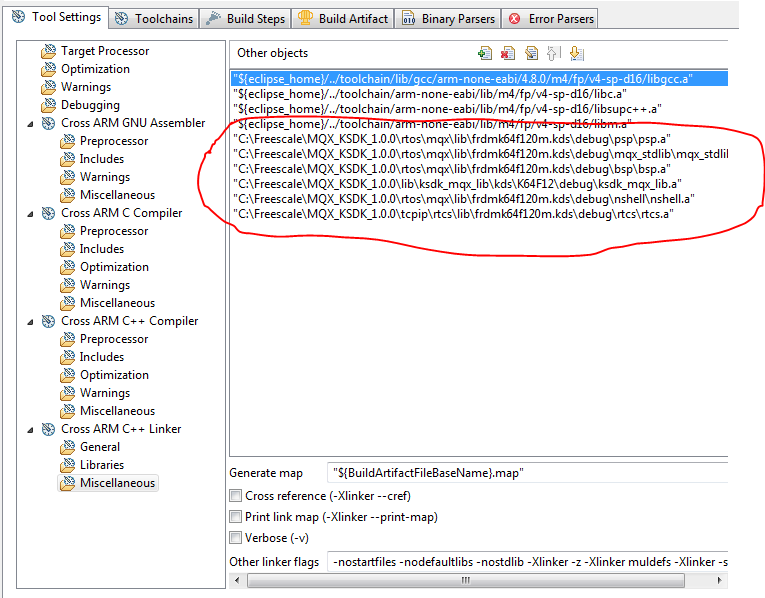765x598 pixels.
Task: Click the horizontal scrollbar thumb
Action: (465, 580)
